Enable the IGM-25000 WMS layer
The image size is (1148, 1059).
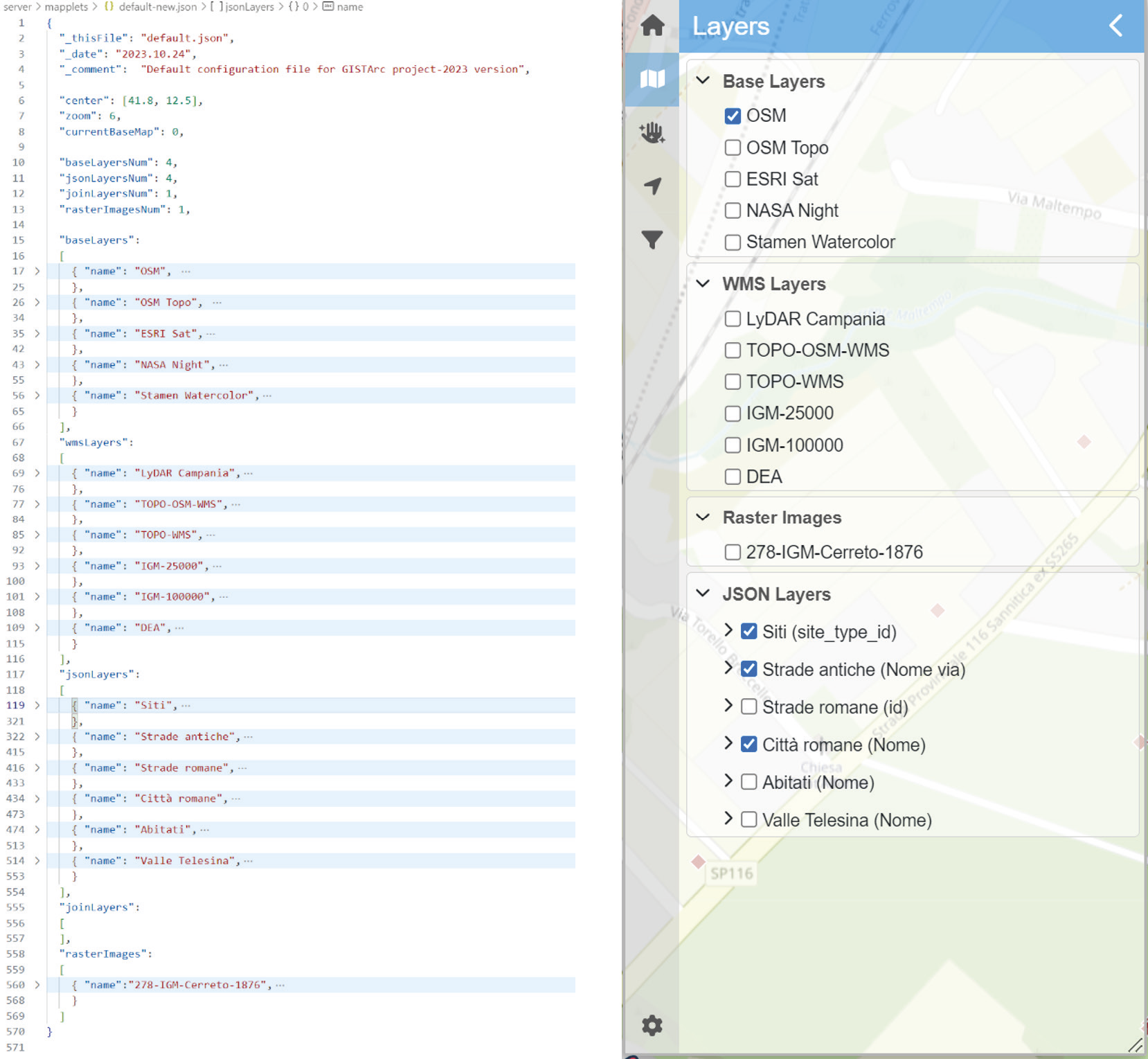733,413
